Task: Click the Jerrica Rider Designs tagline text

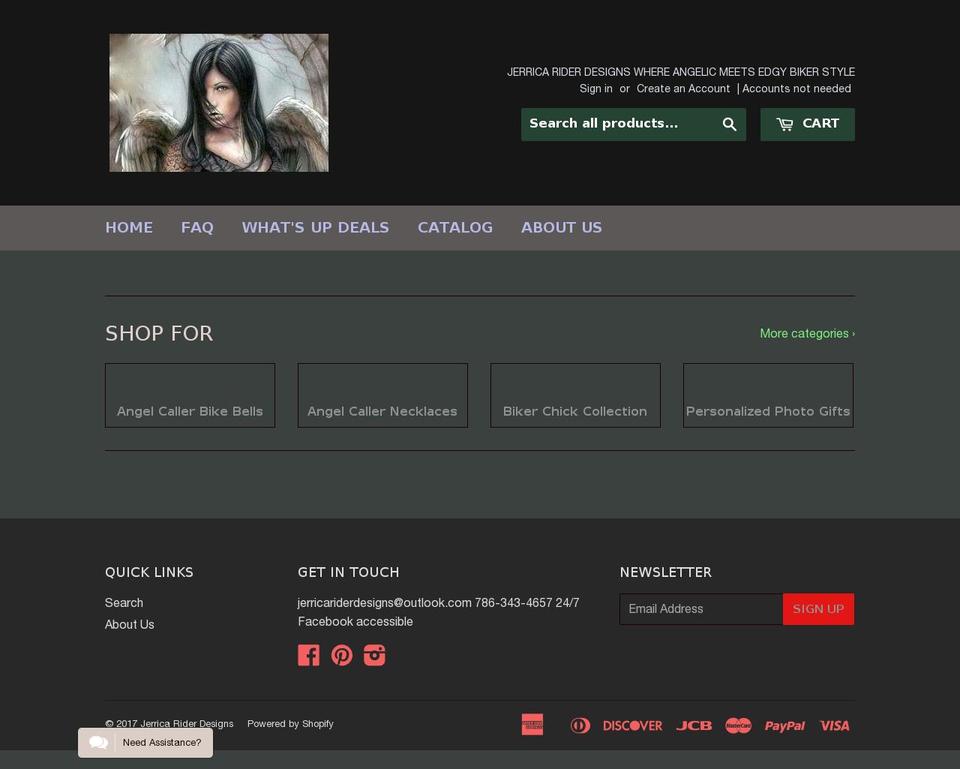Action: pos(681,72)
